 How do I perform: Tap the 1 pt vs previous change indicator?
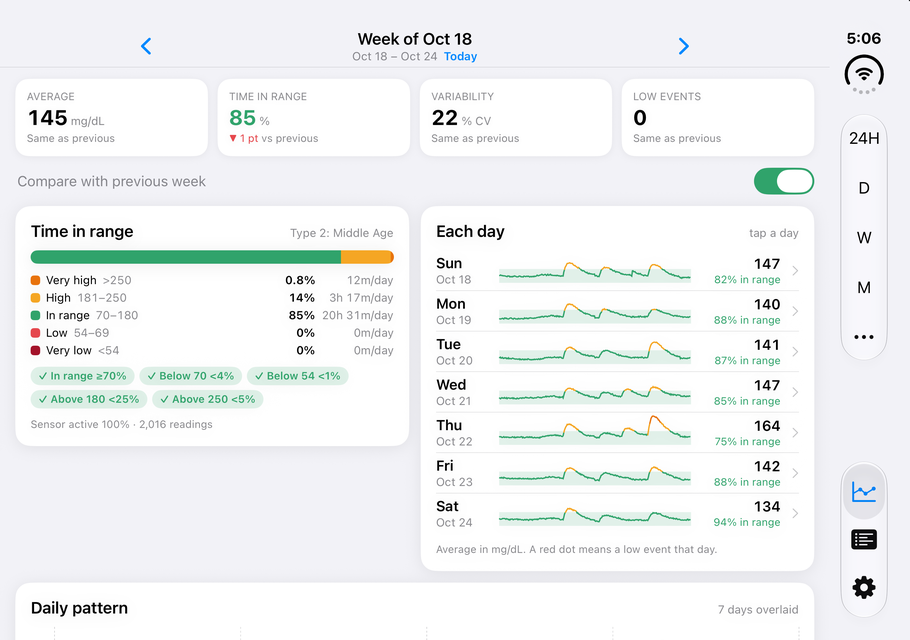(x=273, y=139)
